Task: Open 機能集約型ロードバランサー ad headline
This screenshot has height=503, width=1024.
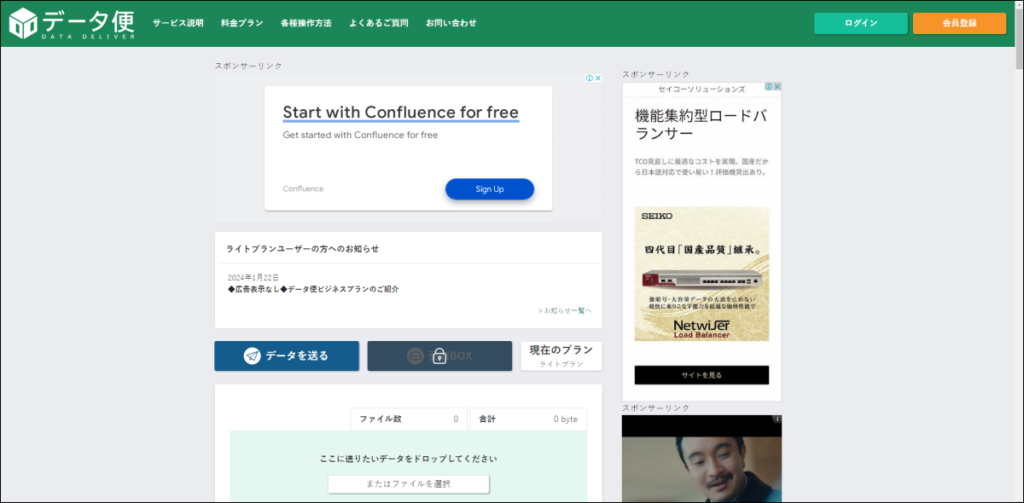Action: tap(701, 125)
